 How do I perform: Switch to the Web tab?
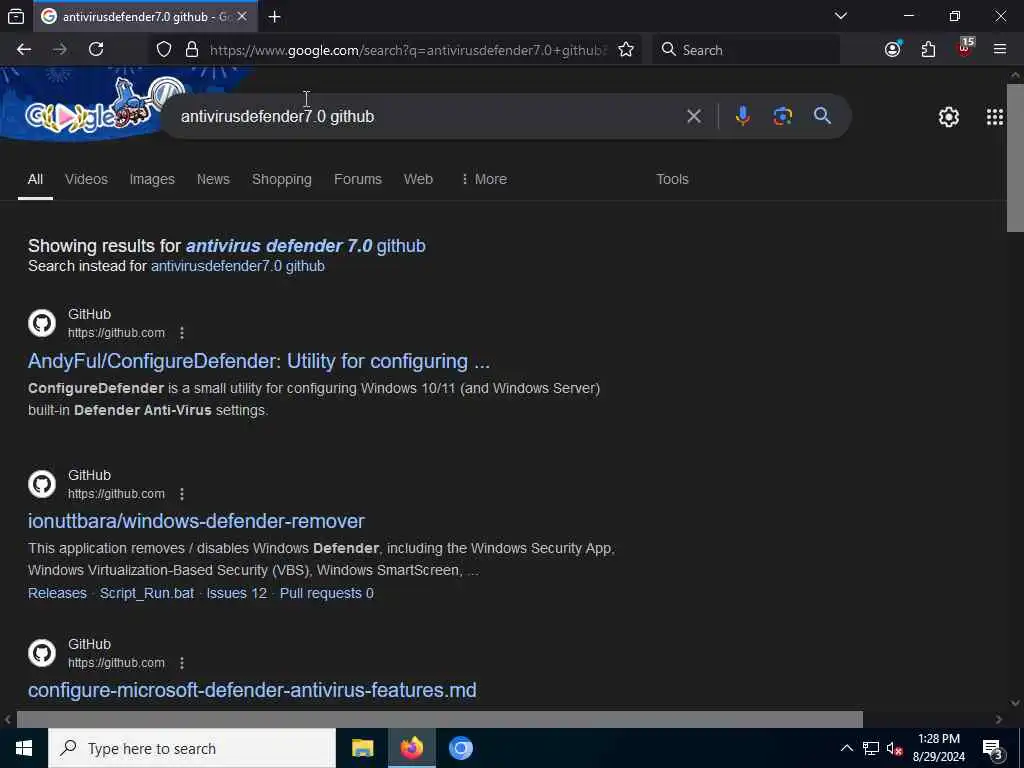pos(418,179)
